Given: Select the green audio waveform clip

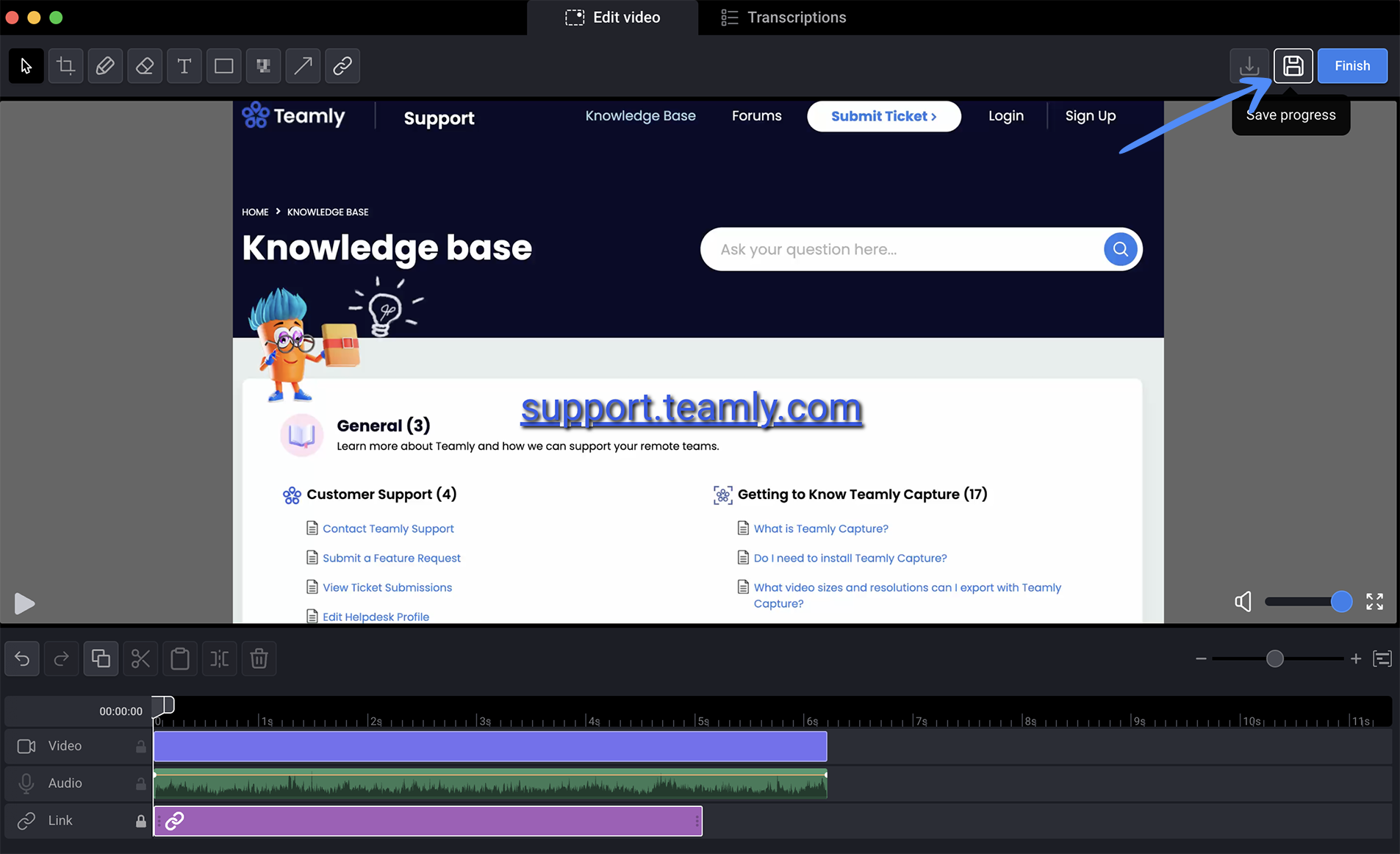Looking at the screenshot, I should click(490, 784).
